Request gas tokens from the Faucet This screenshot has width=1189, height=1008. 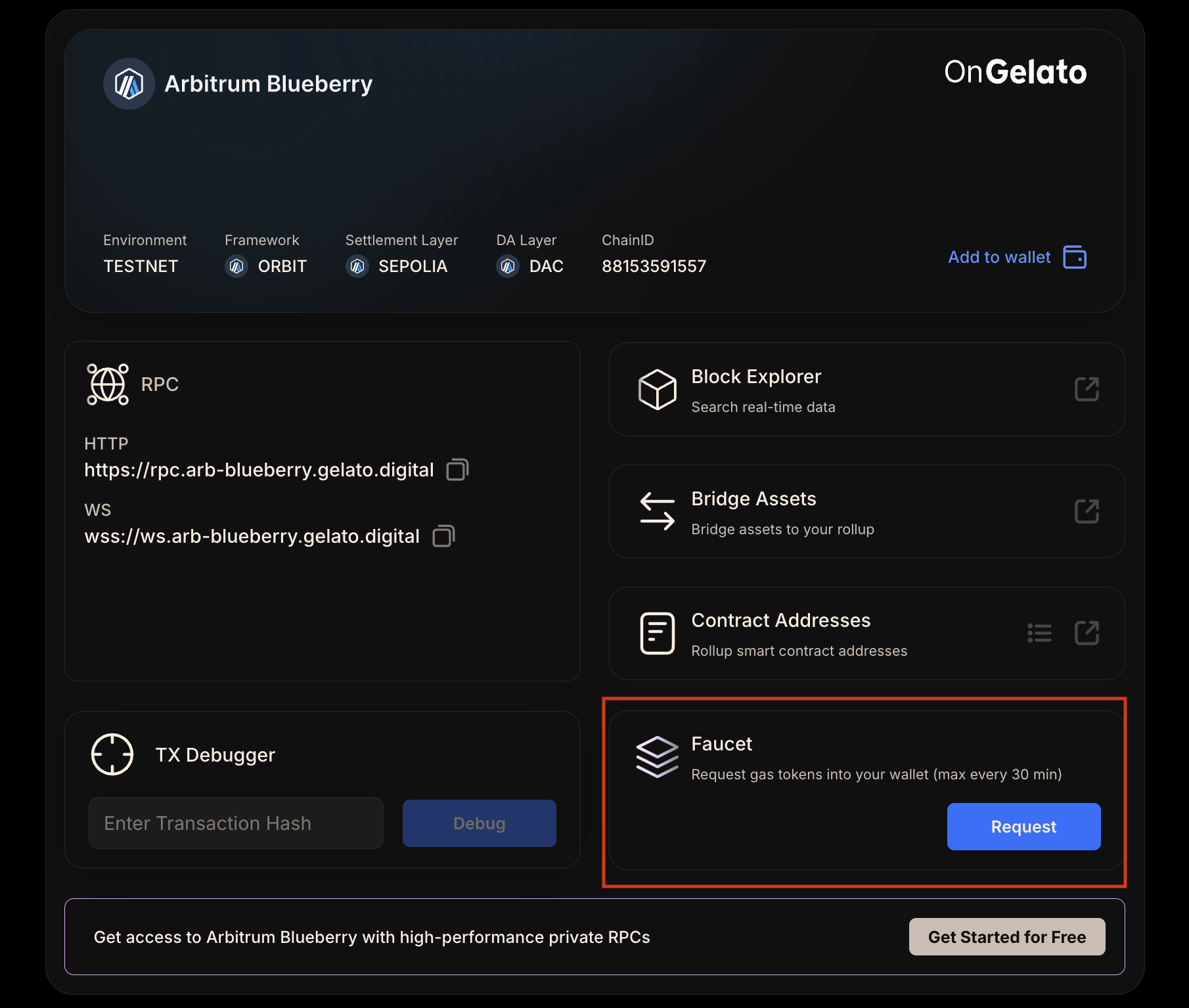point(1023,827)
